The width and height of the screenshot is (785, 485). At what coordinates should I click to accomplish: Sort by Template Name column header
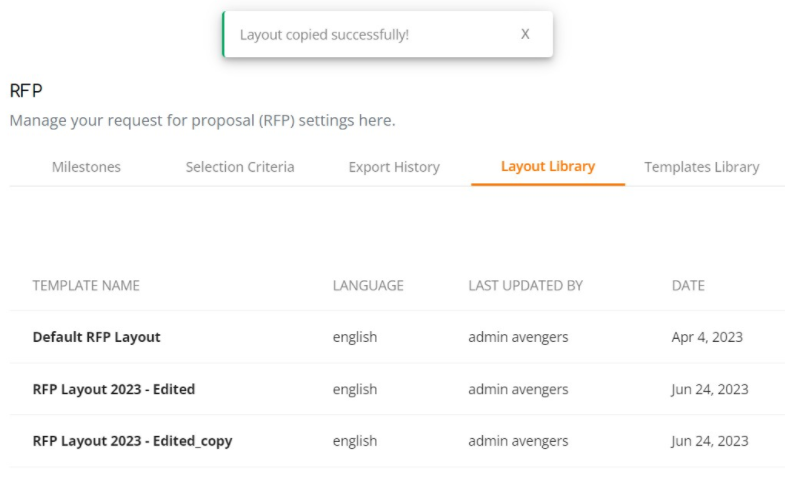click(86, 285)
